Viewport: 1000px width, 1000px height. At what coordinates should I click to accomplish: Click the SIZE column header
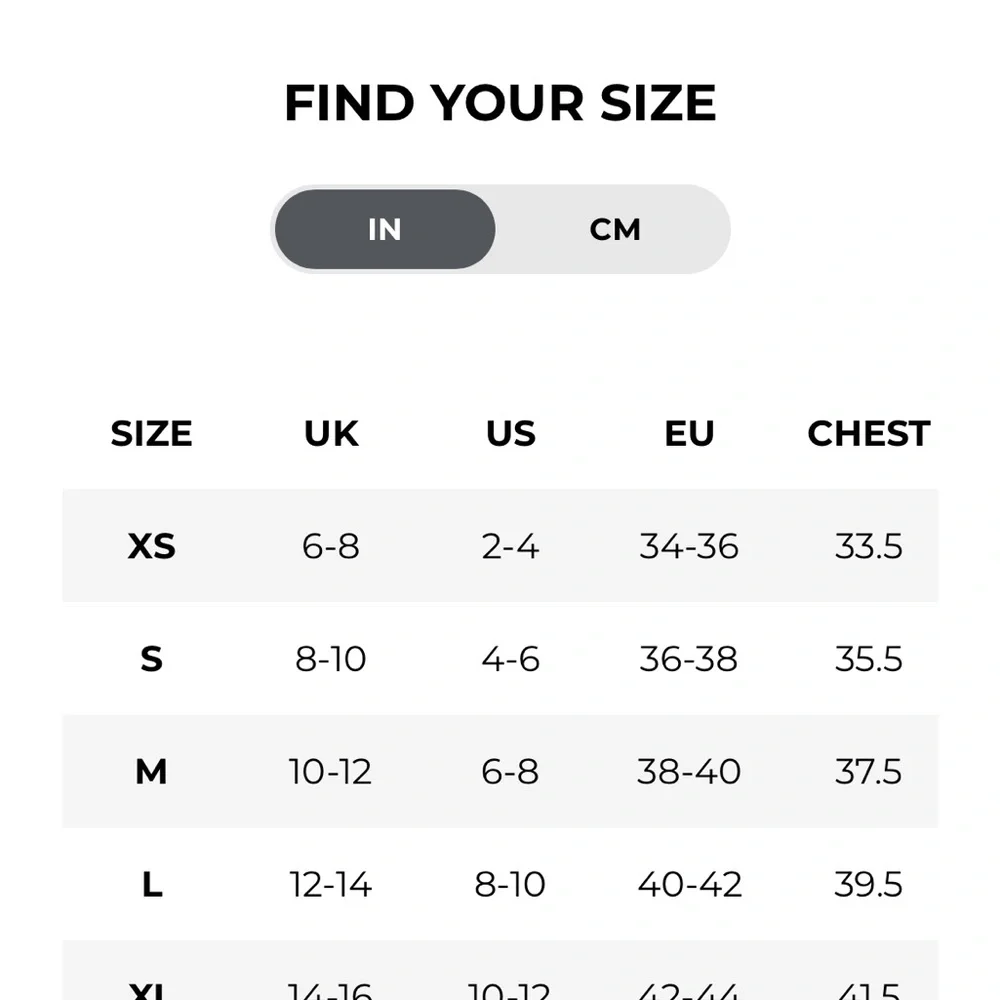[151, 434]
